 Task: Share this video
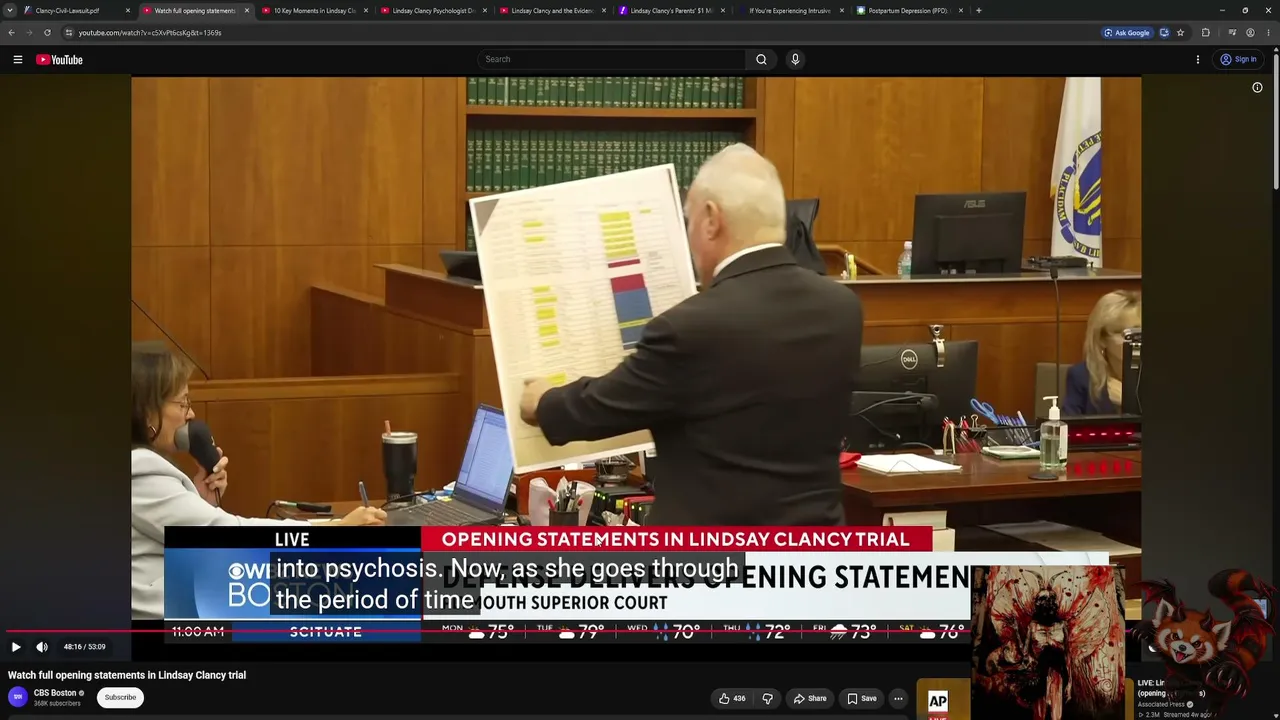click(x=809, y=698)
